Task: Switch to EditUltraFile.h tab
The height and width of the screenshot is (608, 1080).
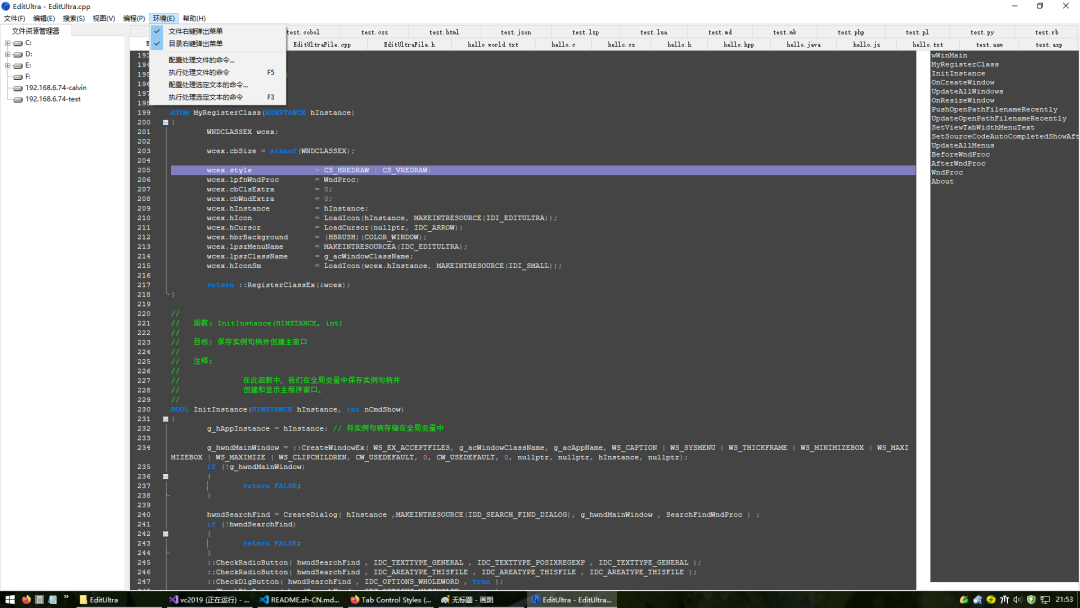Action: coord(409,45)
